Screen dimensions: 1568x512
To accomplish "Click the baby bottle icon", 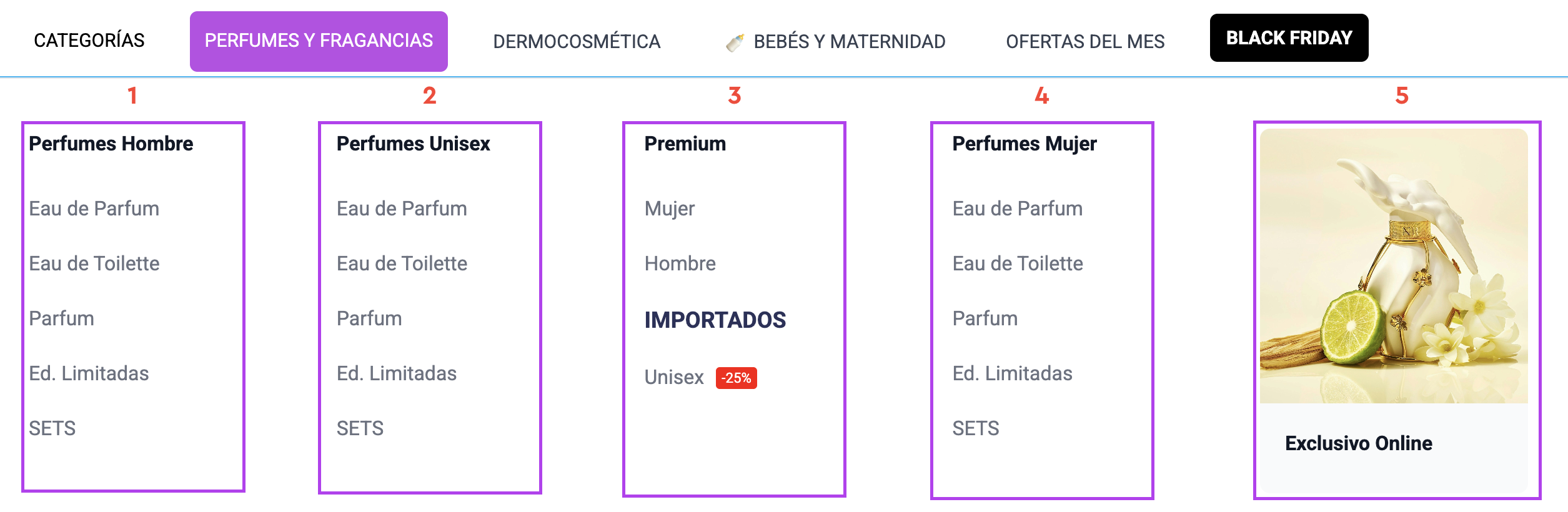I will [x=735, y=42].
